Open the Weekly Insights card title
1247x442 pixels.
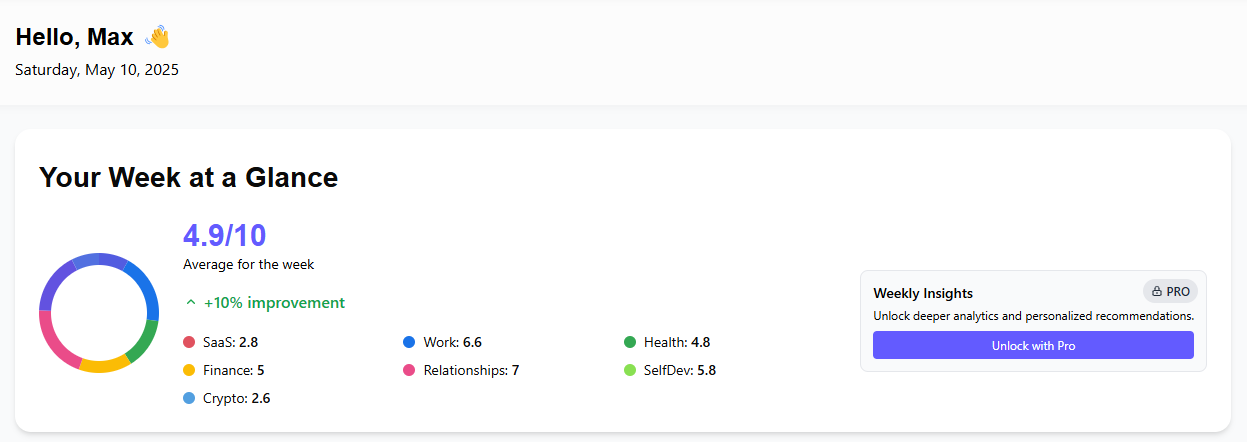point(923,293)
